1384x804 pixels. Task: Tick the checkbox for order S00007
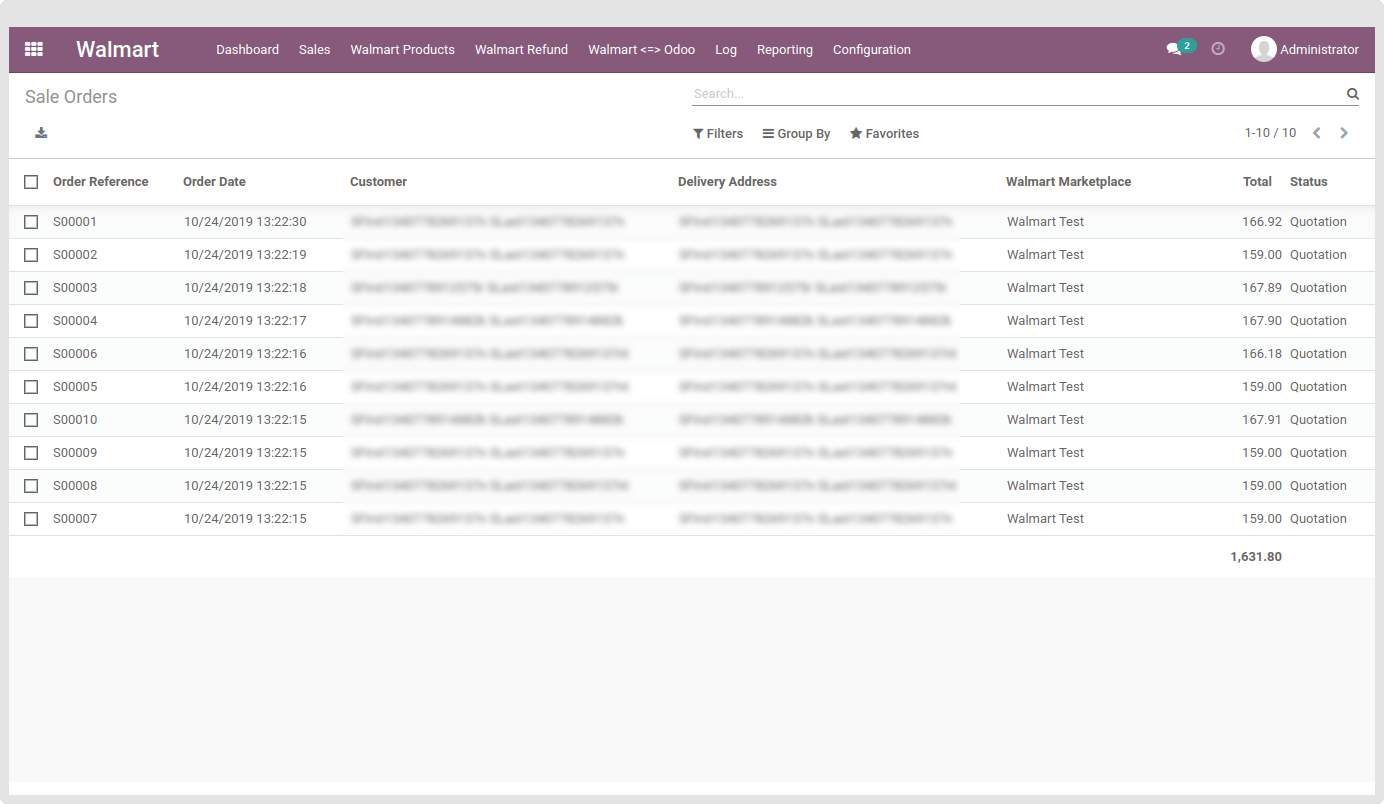(31, 519)
